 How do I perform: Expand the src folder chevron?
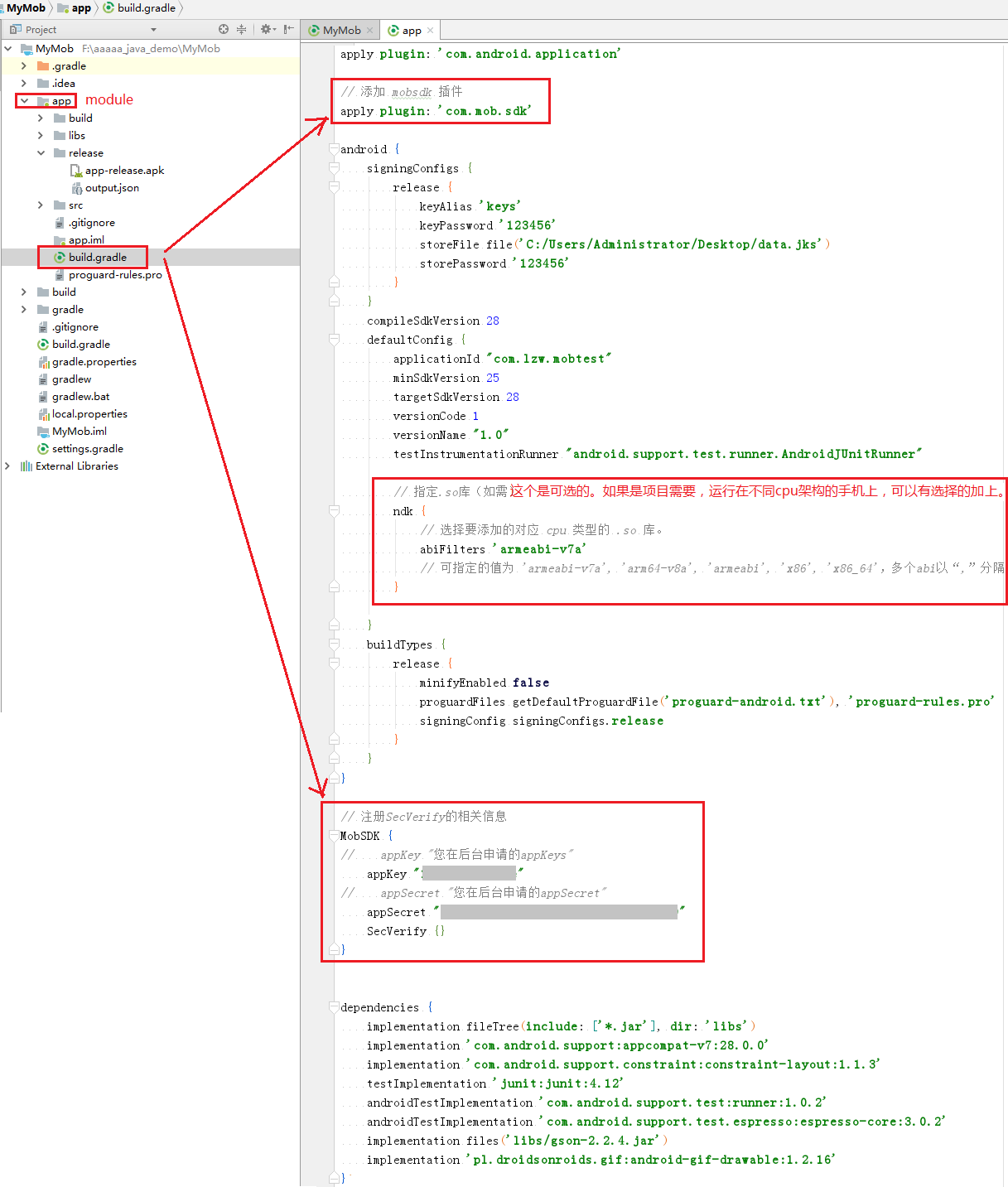40,205
